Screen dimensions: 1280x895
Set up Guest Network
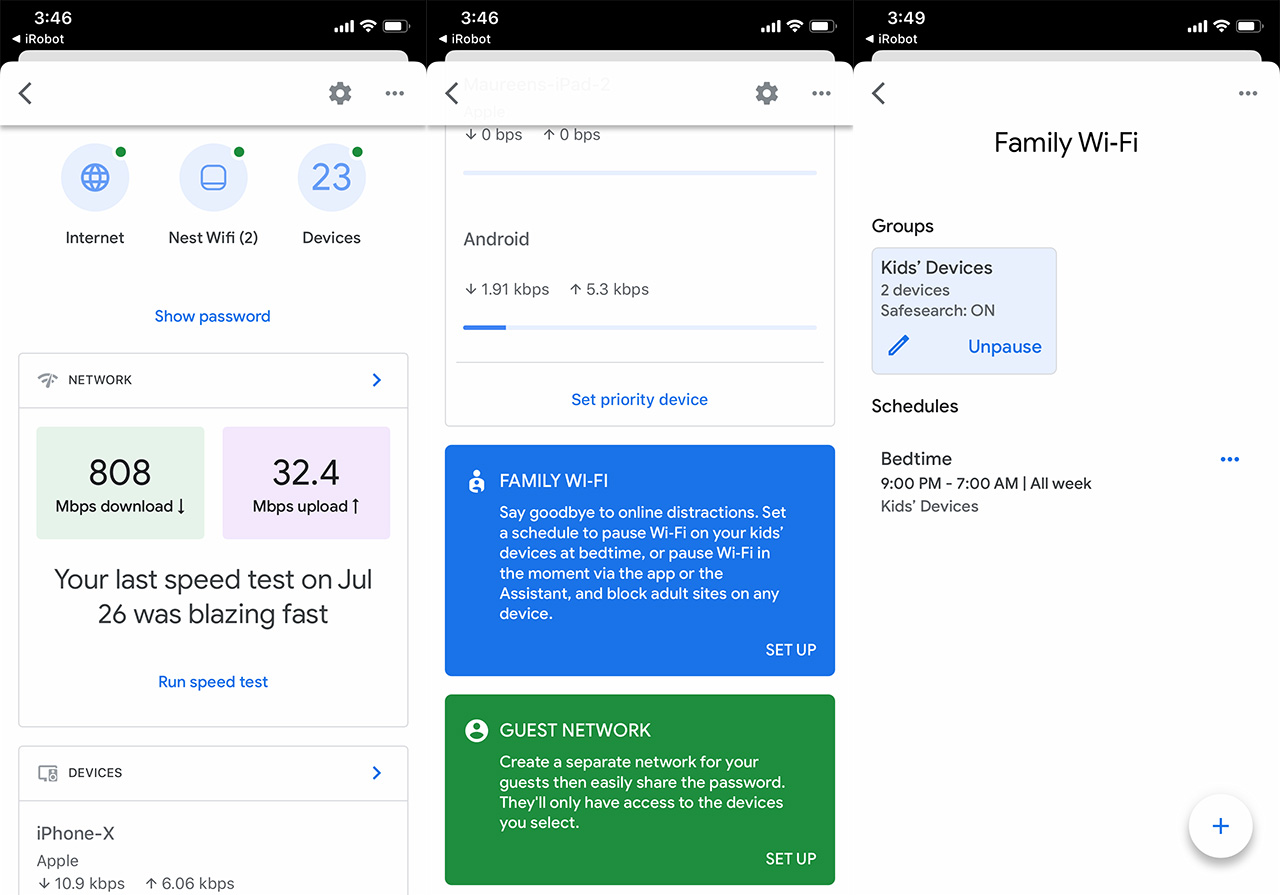[x=791, y=859]
